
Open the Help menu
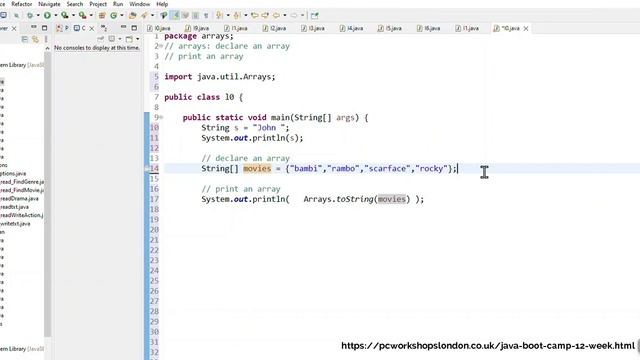tap(162, 4)
